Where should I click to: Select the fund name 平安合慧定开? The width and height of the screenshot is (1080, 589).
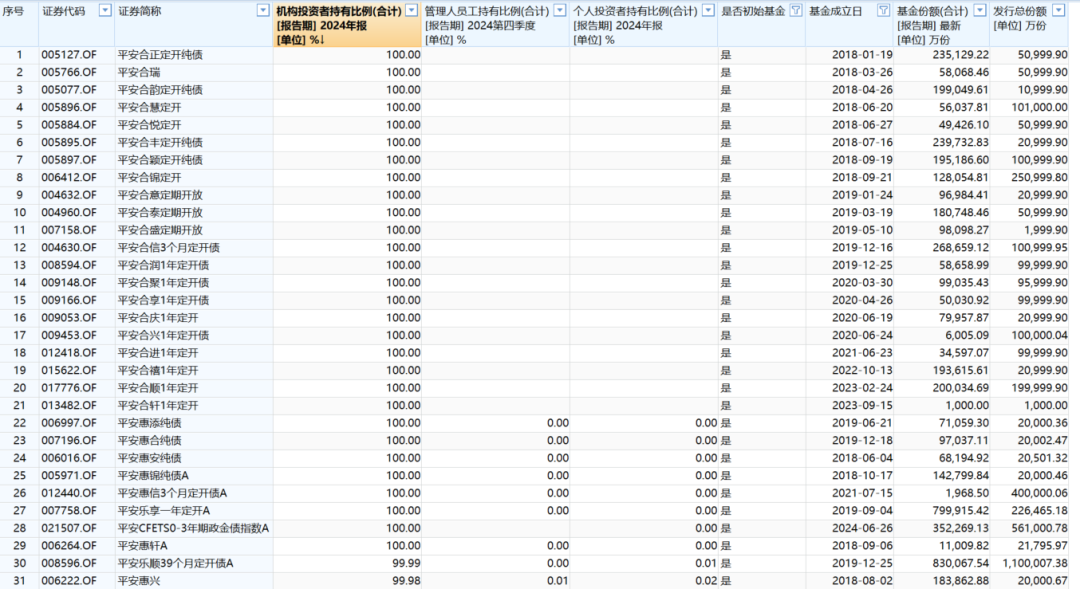pos(149,107)
